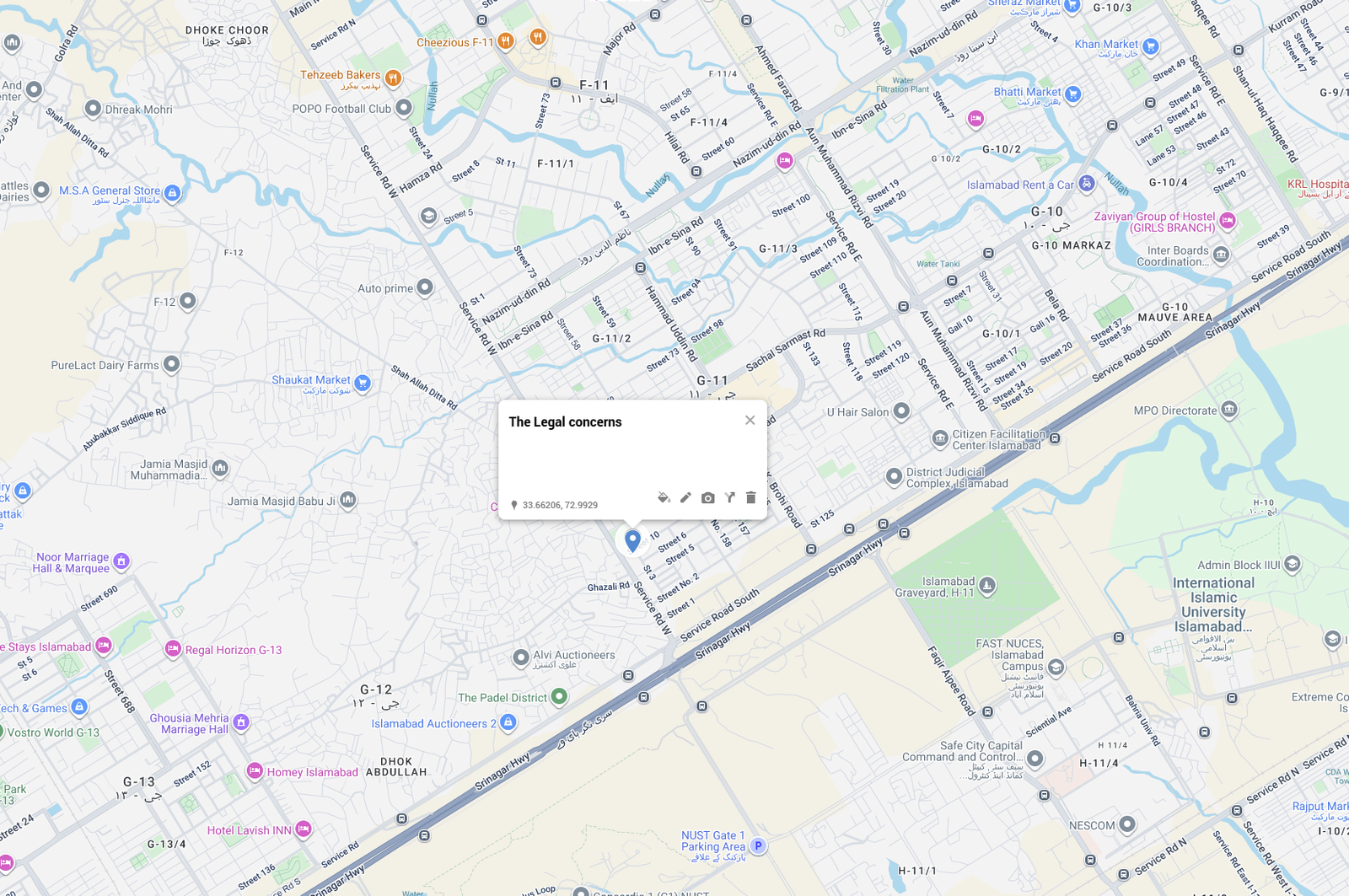Image resolution: width=1349 pixels, height=896 pixels.
Task: Click the Islamabad Rent a Car marker
Action: click(1087, 183)
